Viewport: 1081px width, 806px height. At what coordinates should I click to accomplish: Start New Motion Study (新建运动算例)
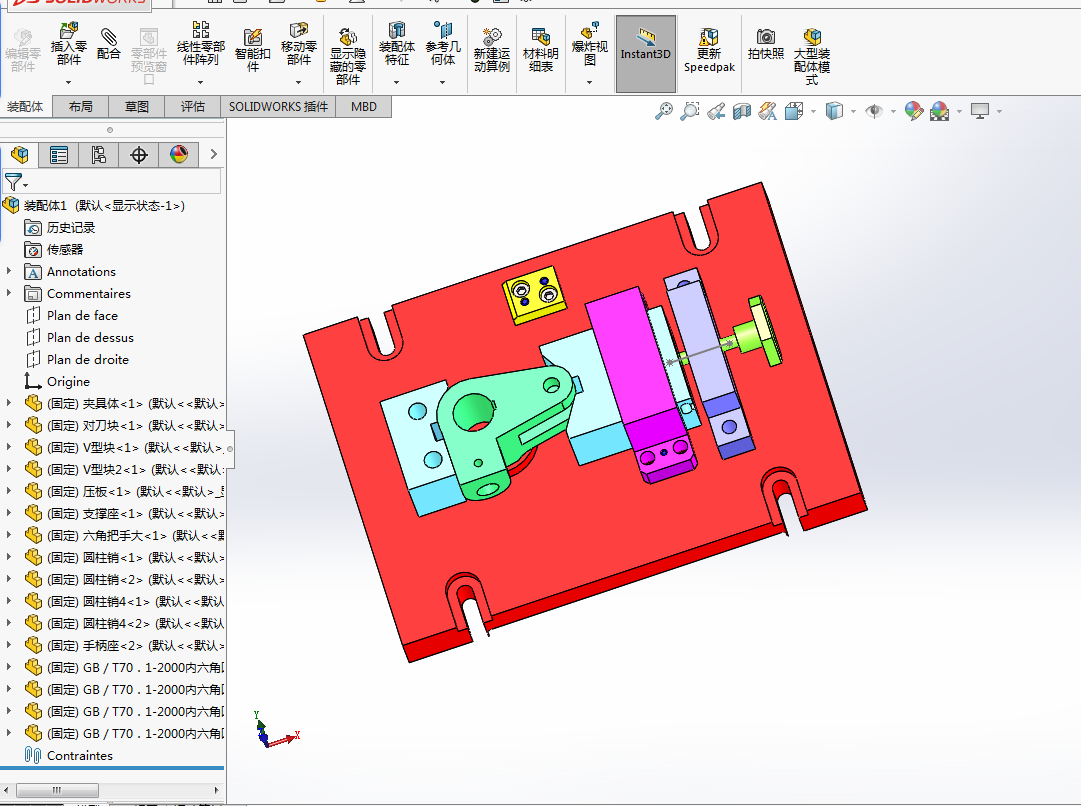click(492, 50)
